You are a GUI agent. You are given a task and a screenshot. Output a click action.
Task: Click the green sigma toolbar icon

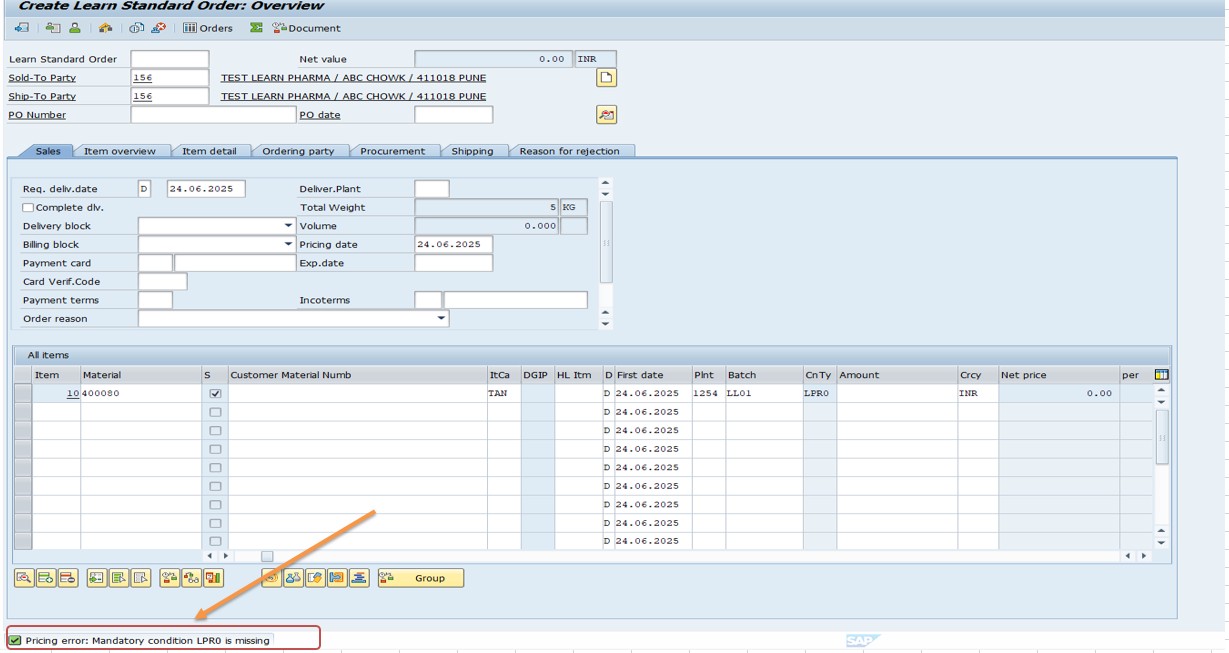(x=256, y=28)
